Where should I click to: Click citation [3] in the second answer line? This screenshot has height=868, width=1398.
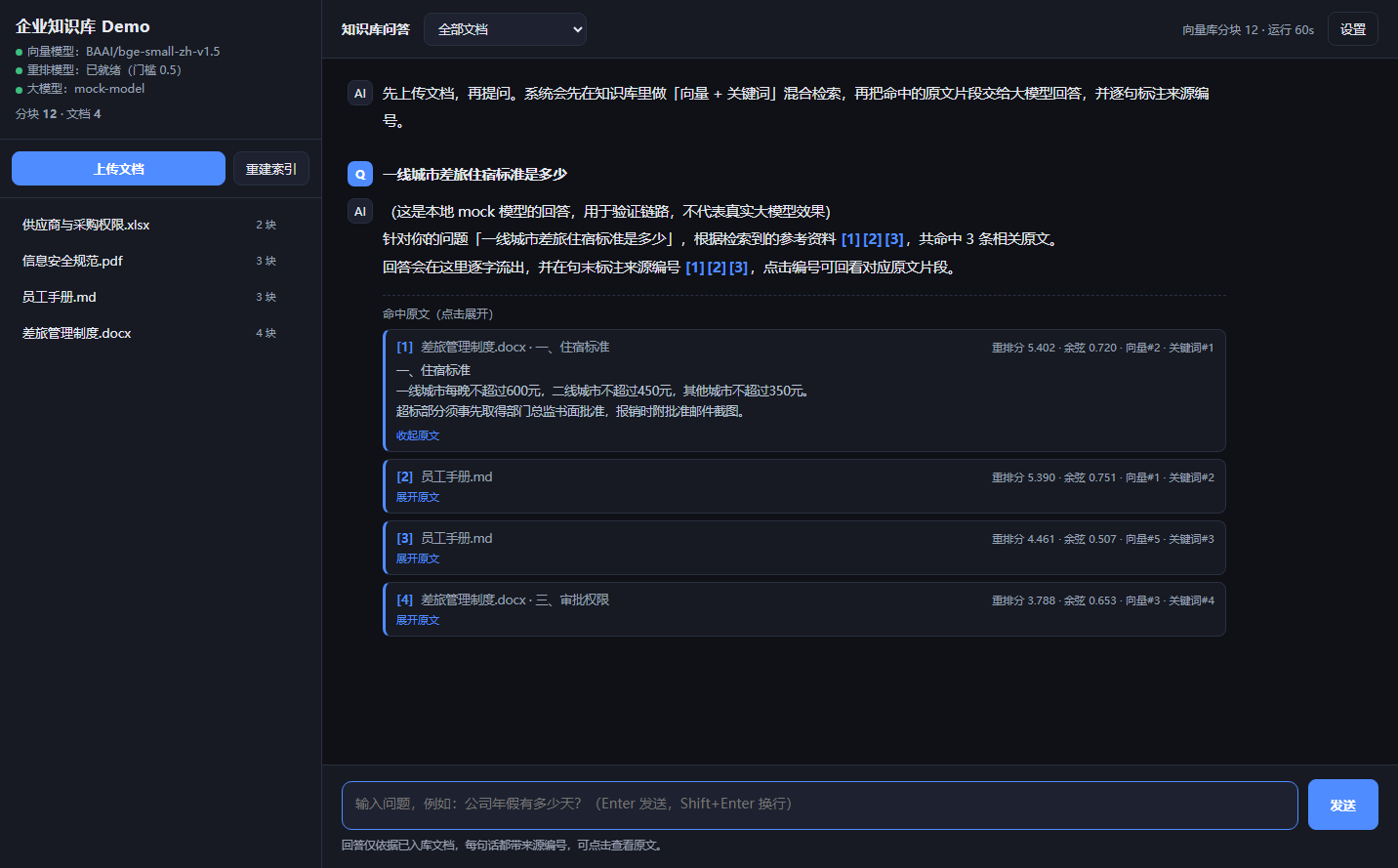[738, 267]
